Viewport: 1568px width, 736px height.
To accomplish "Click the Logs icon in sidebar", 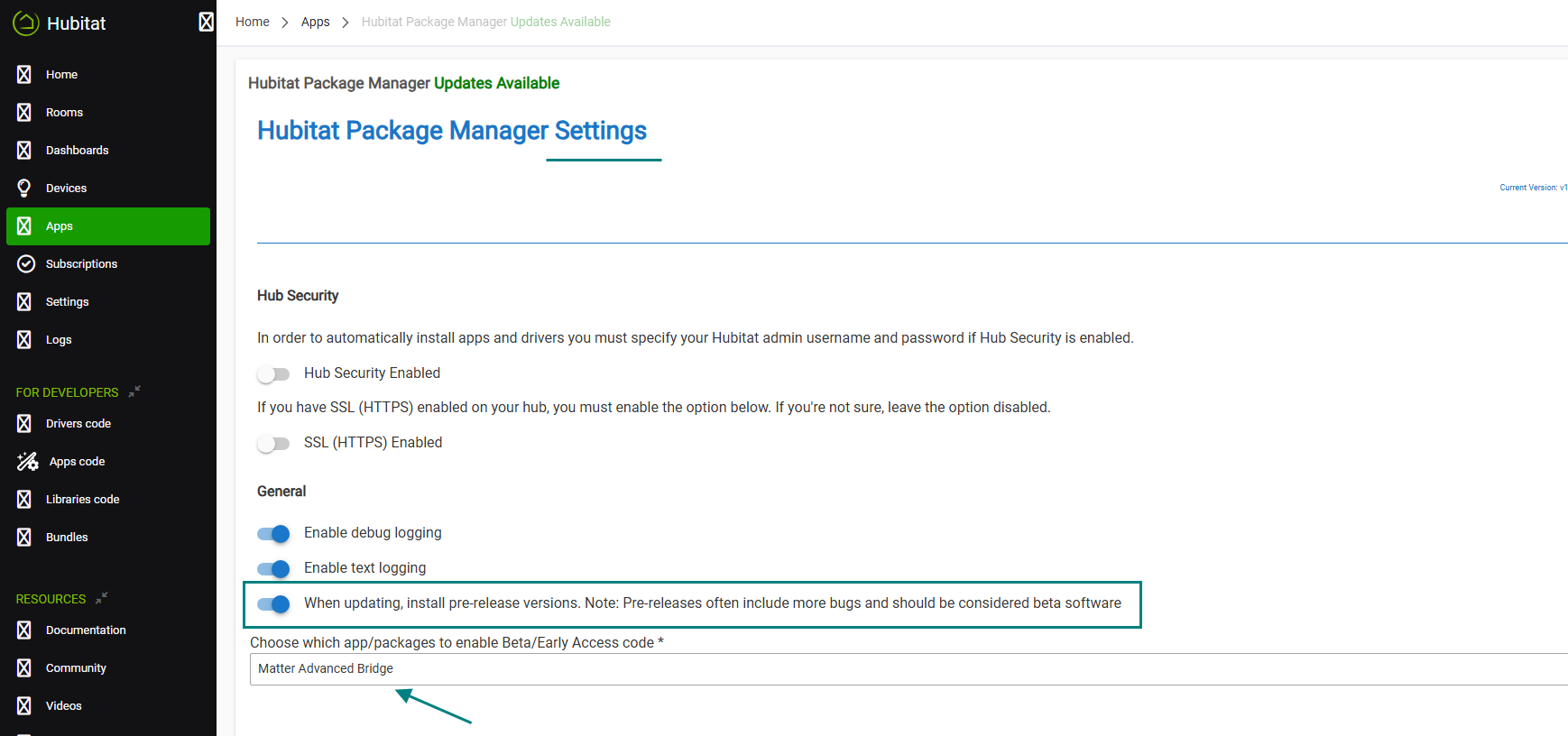I will (x=24, y=339).
